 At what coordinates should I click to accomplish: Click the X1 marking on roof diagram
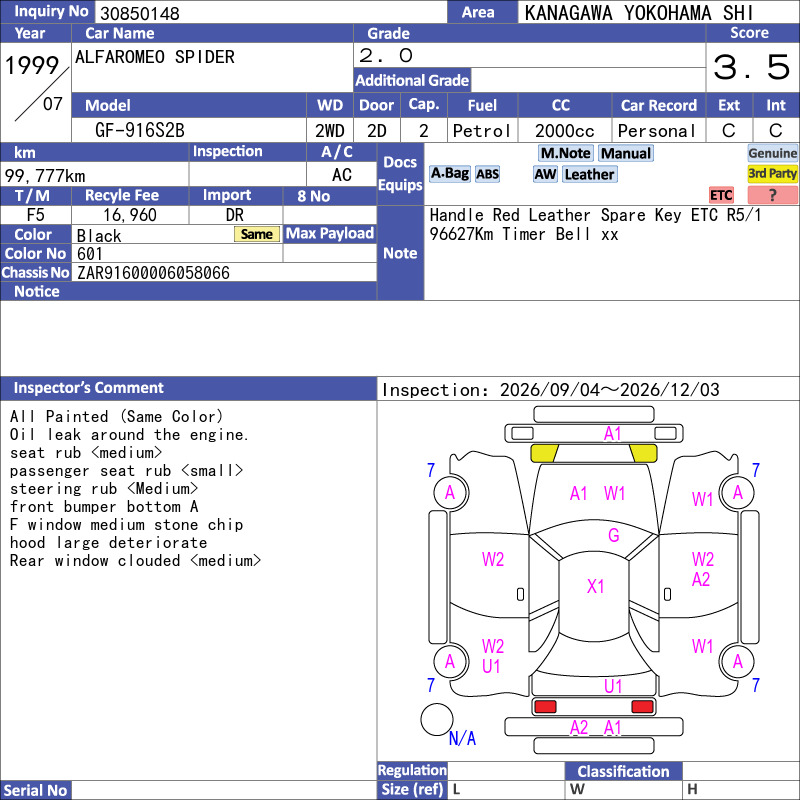point(595,586)
